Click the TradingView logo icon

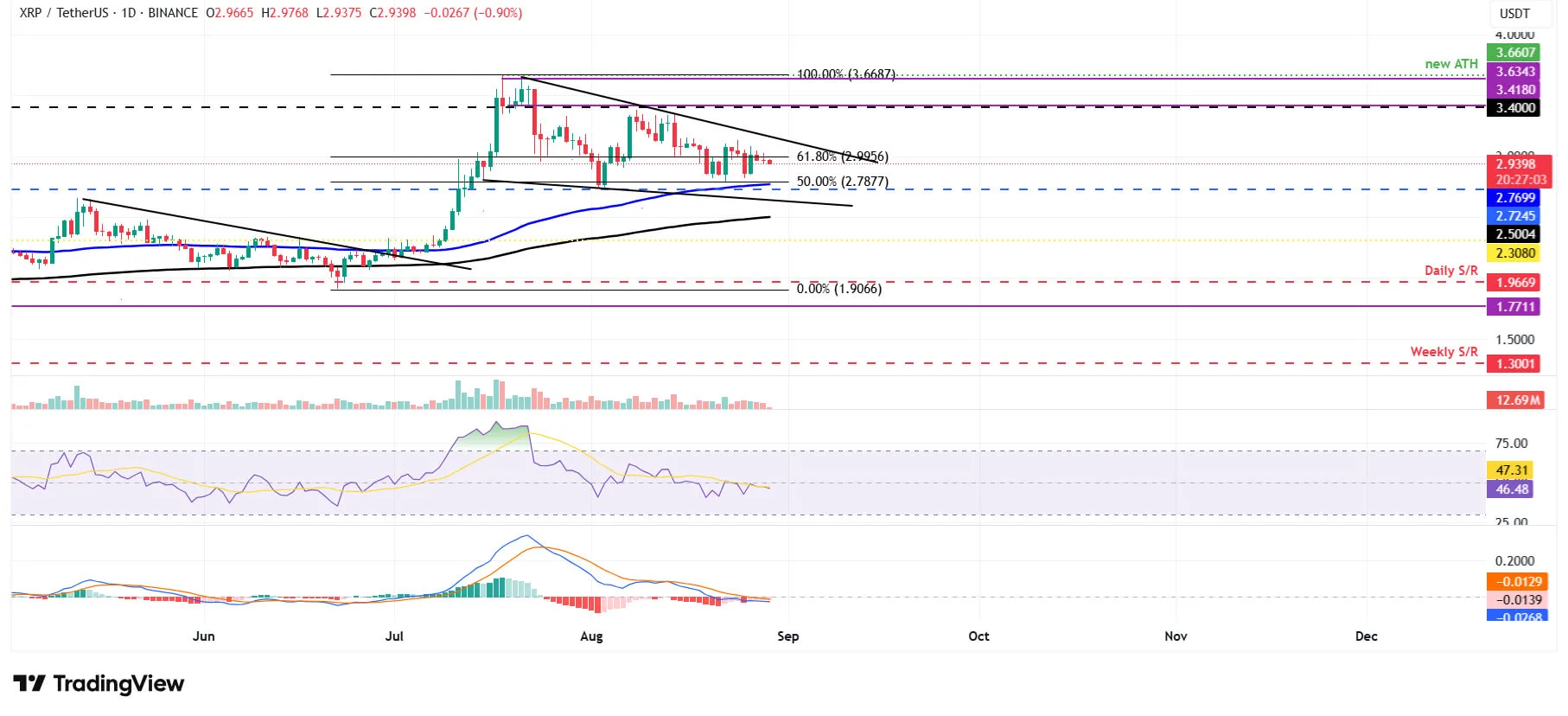29,684
